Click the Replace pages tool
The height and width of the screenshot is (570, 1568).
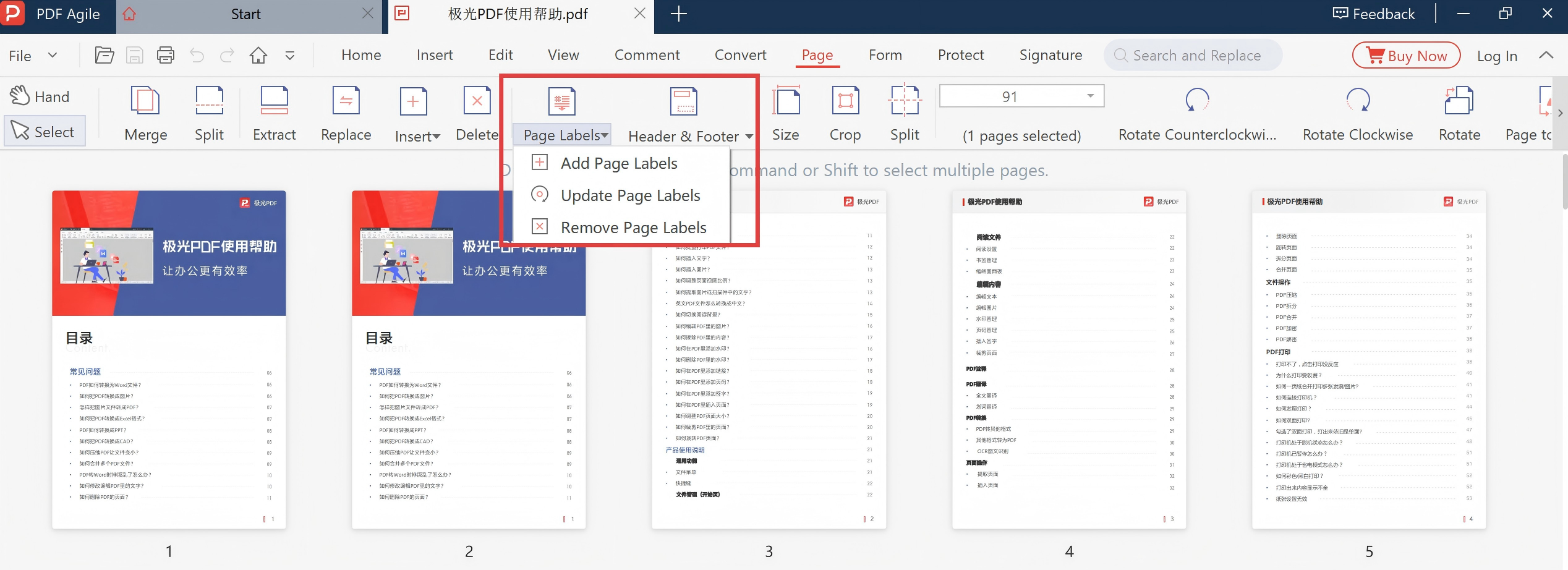tap(346, 114)
